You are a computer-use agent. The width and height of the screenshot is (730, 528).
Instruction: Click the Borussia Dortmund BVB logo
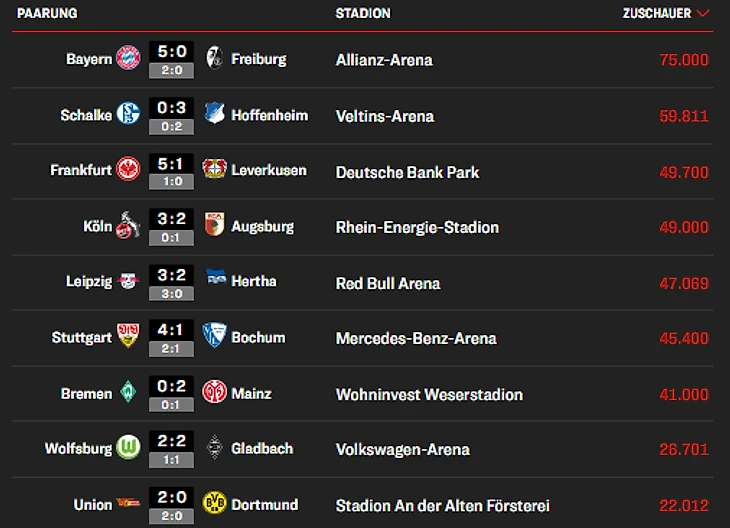pos(215,503)
